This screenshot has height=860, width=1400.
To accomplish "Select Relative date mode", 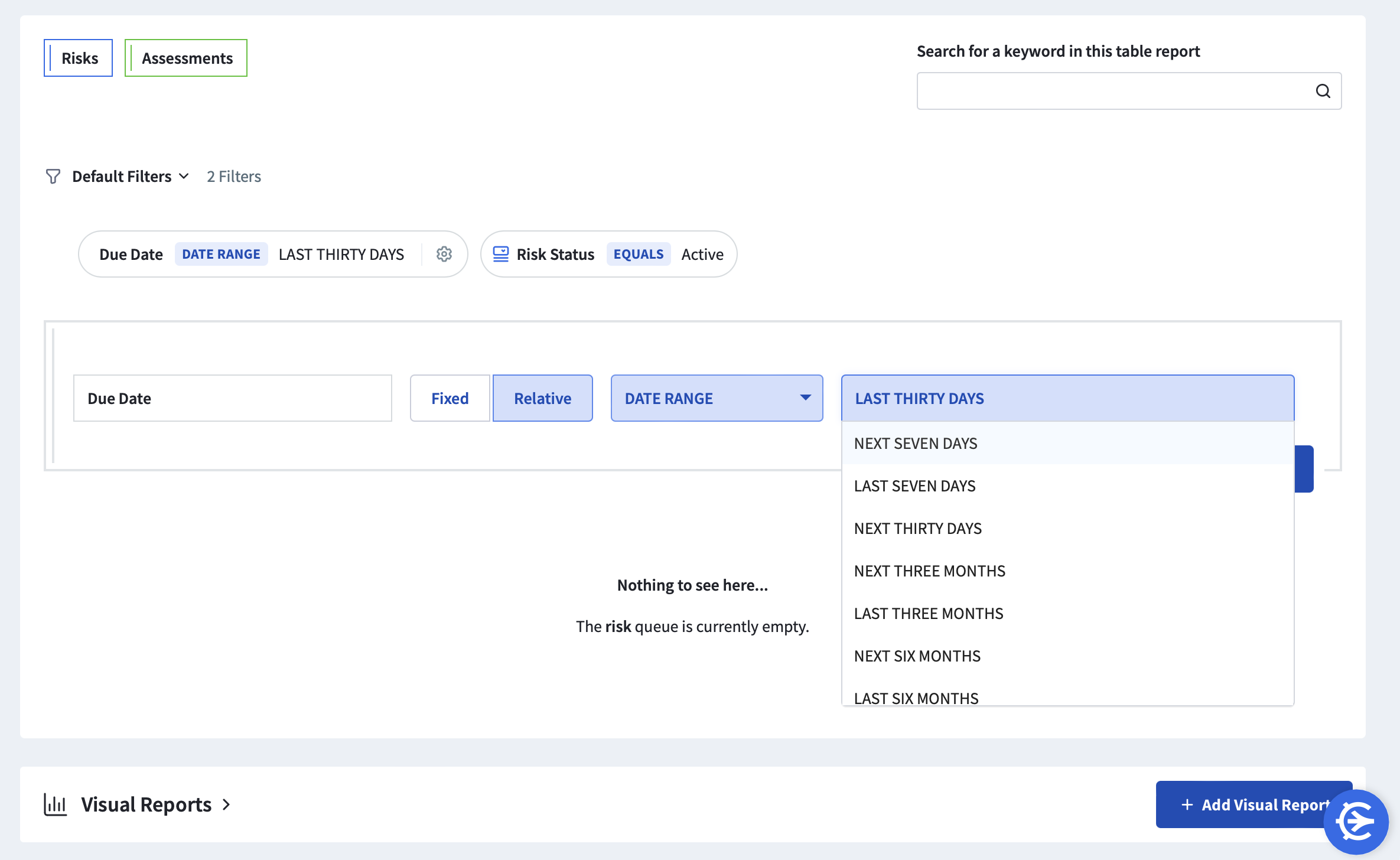I will click(x=542, y=398).
